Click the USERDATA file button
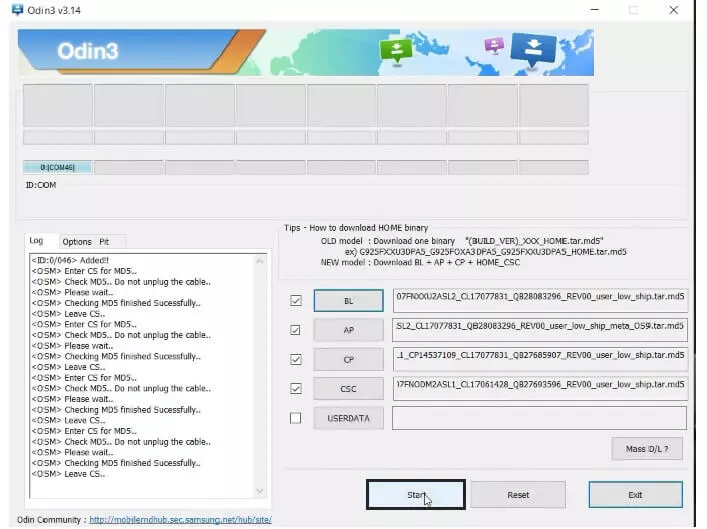 [349, 418]
